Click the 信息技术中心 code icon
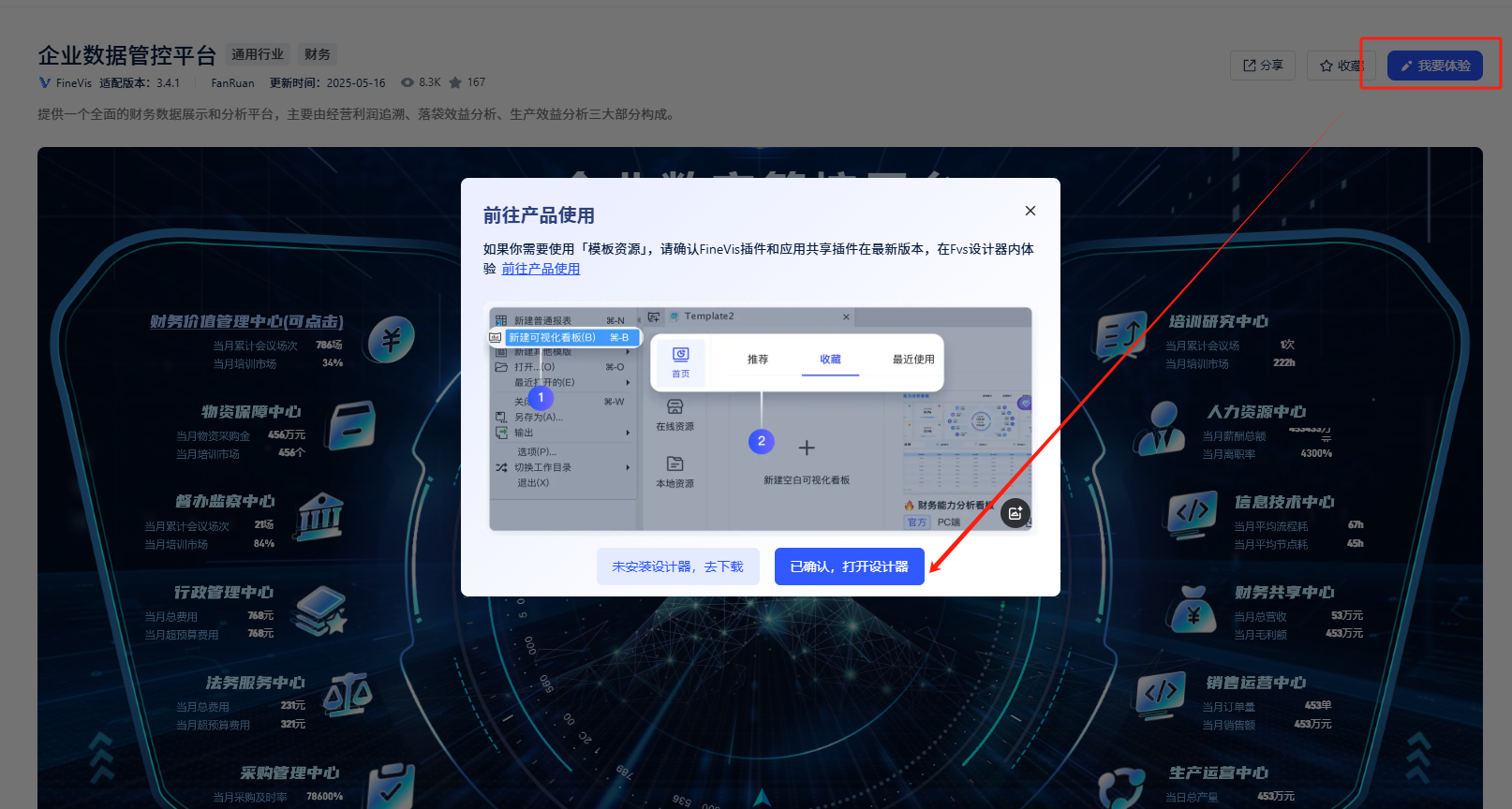 coord(1193,515)
